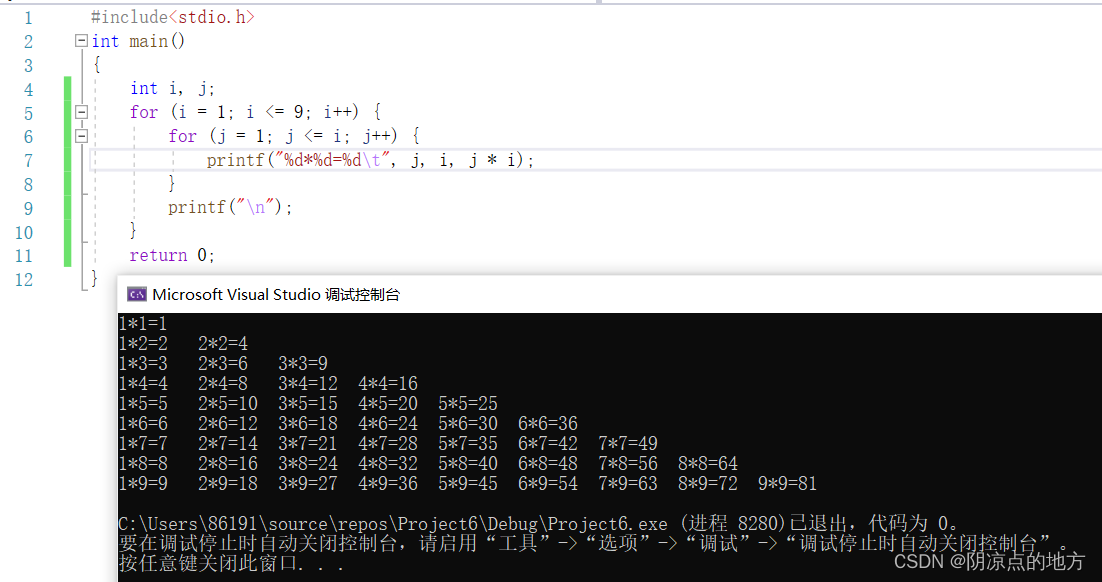Click line number 7 in gutter
The image size is (1102, 582).
(28, 160)
